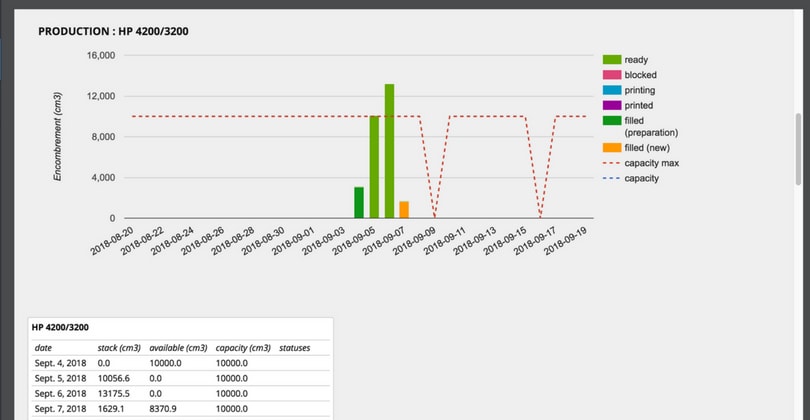
Task: Click the 2018-08-20 axis label
Action: click(x=112, y=241)
